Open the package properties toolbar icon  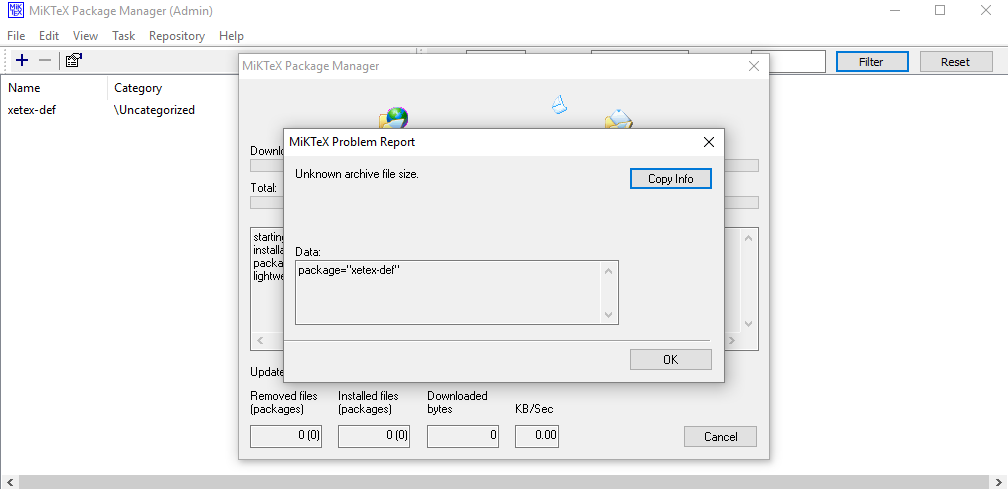coord(74,60)
